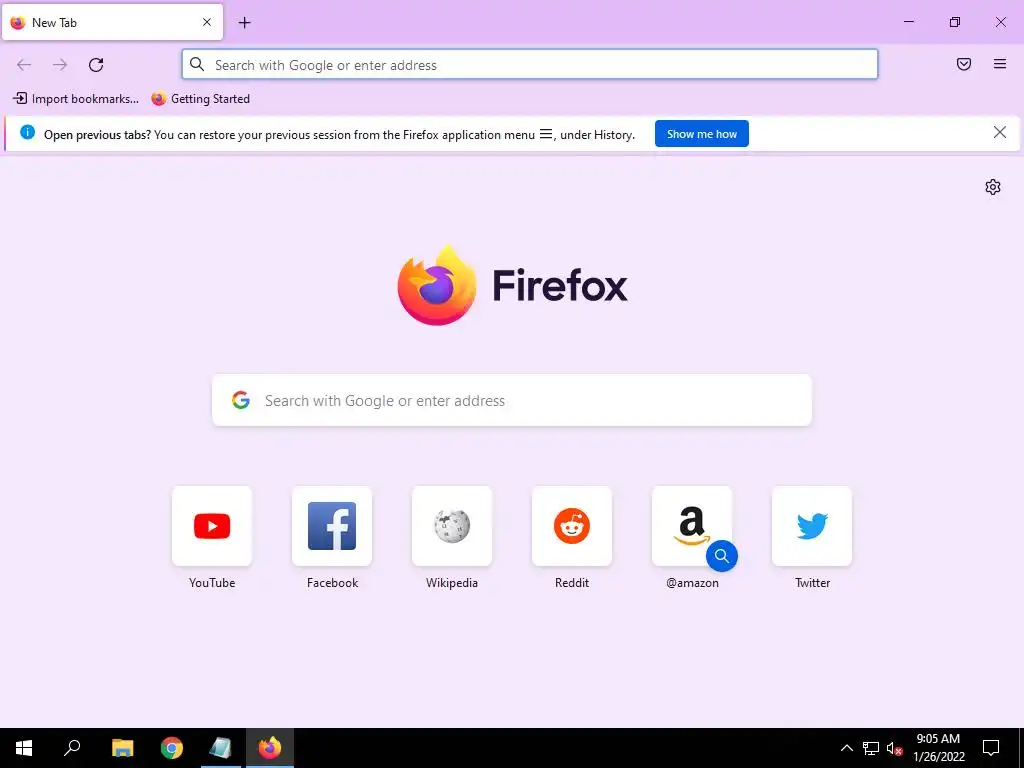Screen dimensions: 1024x768
Task: Restore down the Firefox window
Action: (955, 22)
